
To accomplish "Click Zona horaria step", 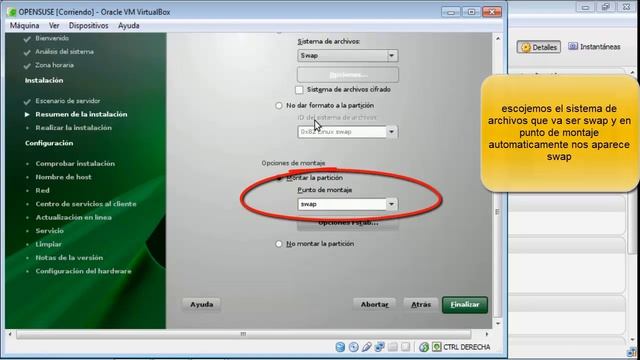I will pyautogui.click(x=54, y=65).
